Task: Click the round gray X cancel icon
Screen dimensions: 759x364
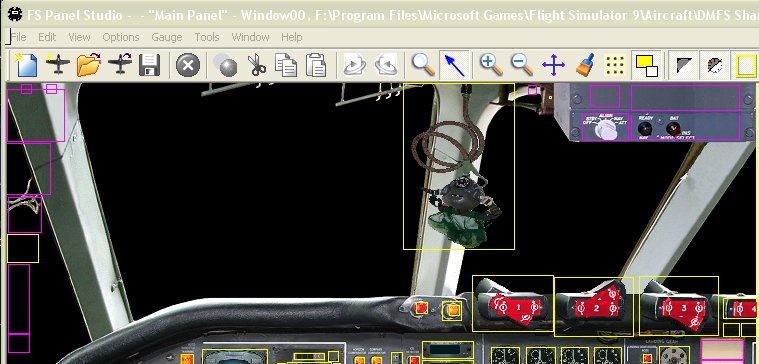Action: point(188,65)
